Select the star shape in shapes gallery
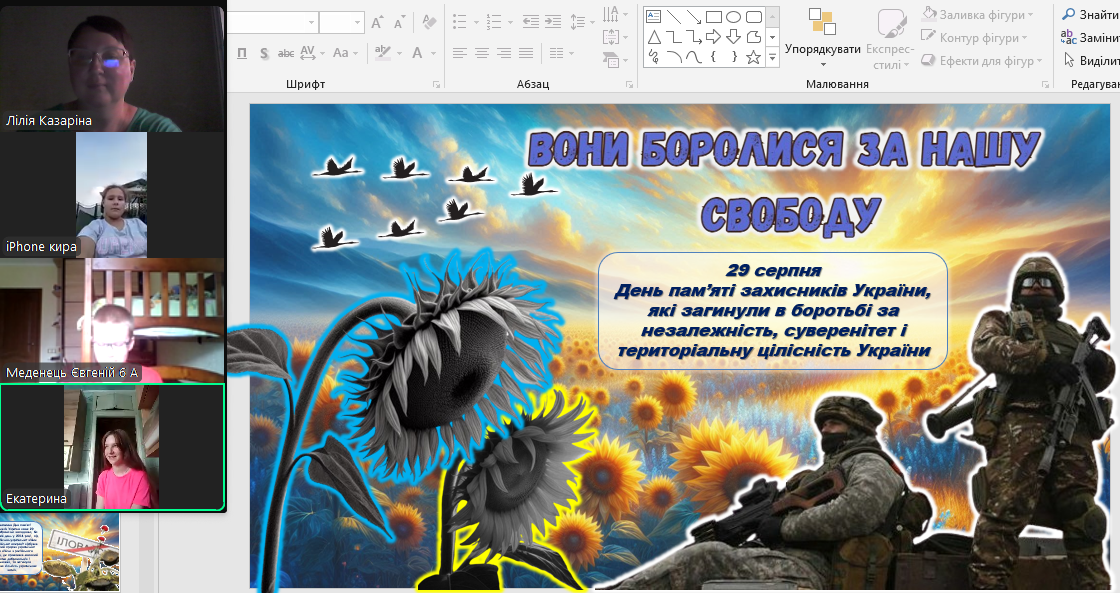1120x593 pixels. click(x=753, y=57)
